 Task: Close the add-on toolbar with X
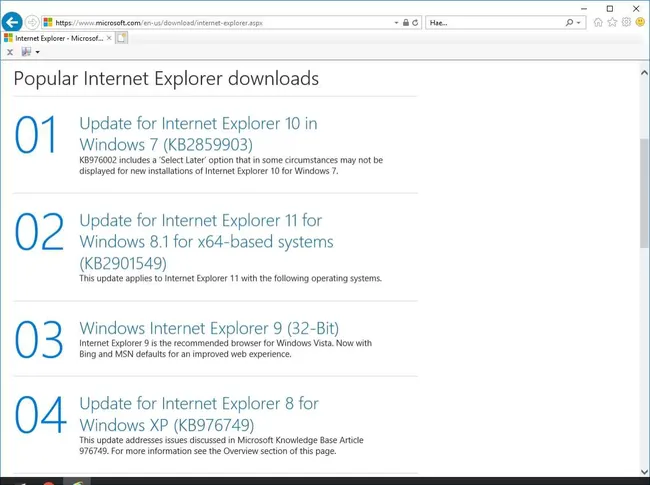coord(10,52)
